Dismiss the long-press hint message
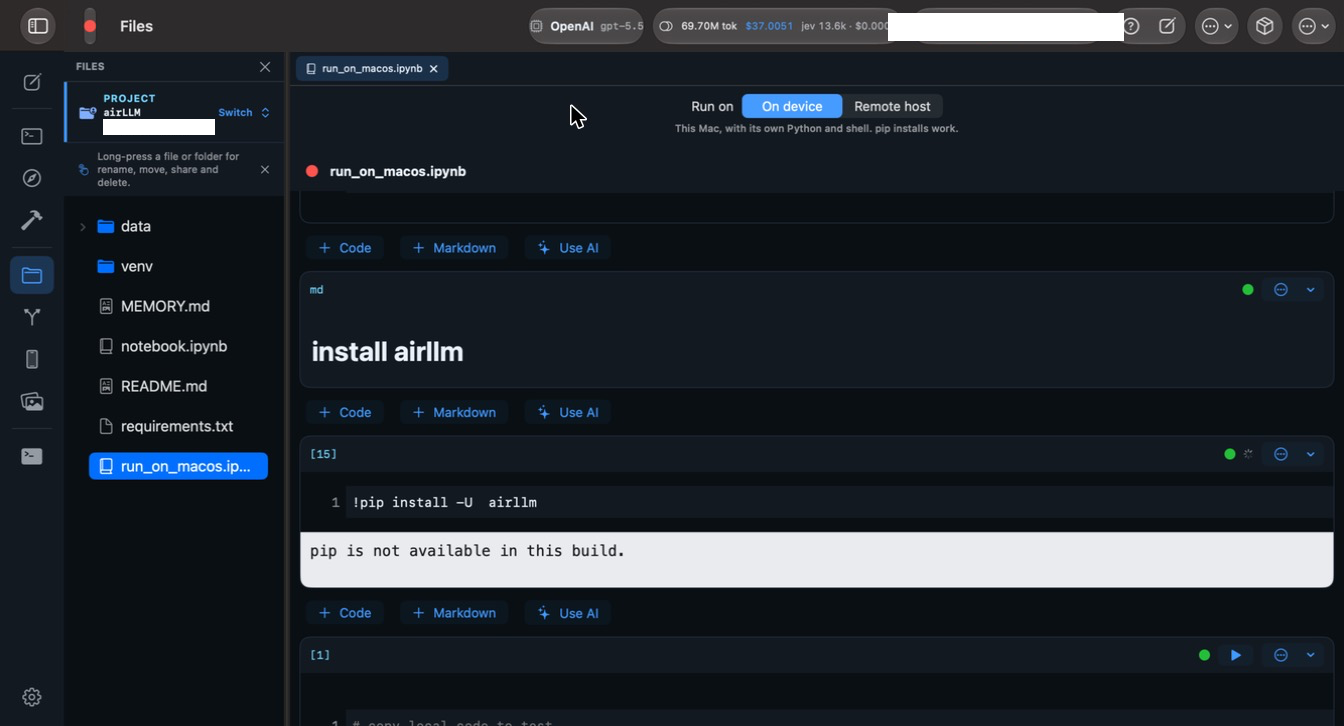The height and width of the screenshot is (726, 1344). pyautogui.click(x=265, y=170)
